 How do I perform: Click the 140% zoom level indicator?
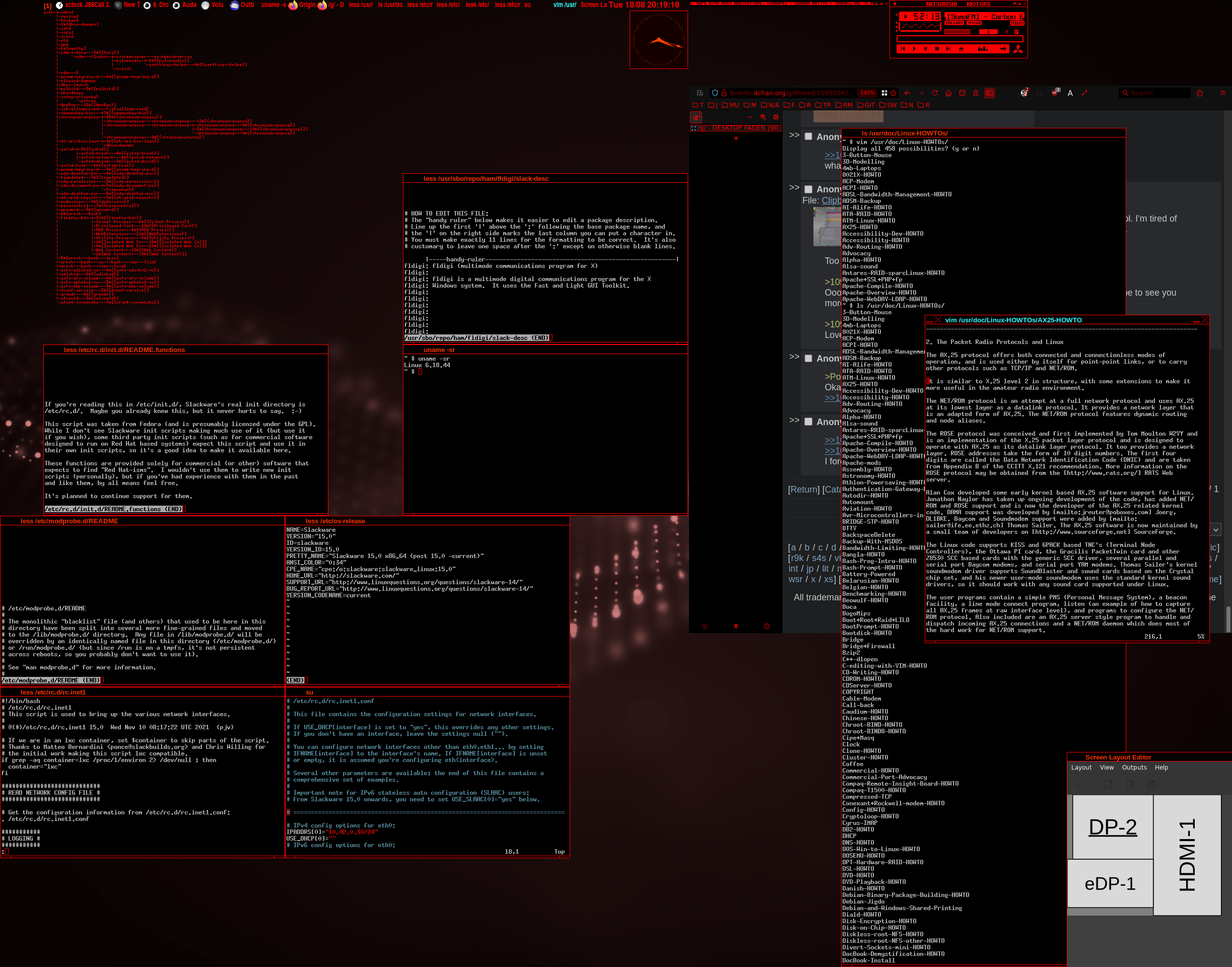867,93
